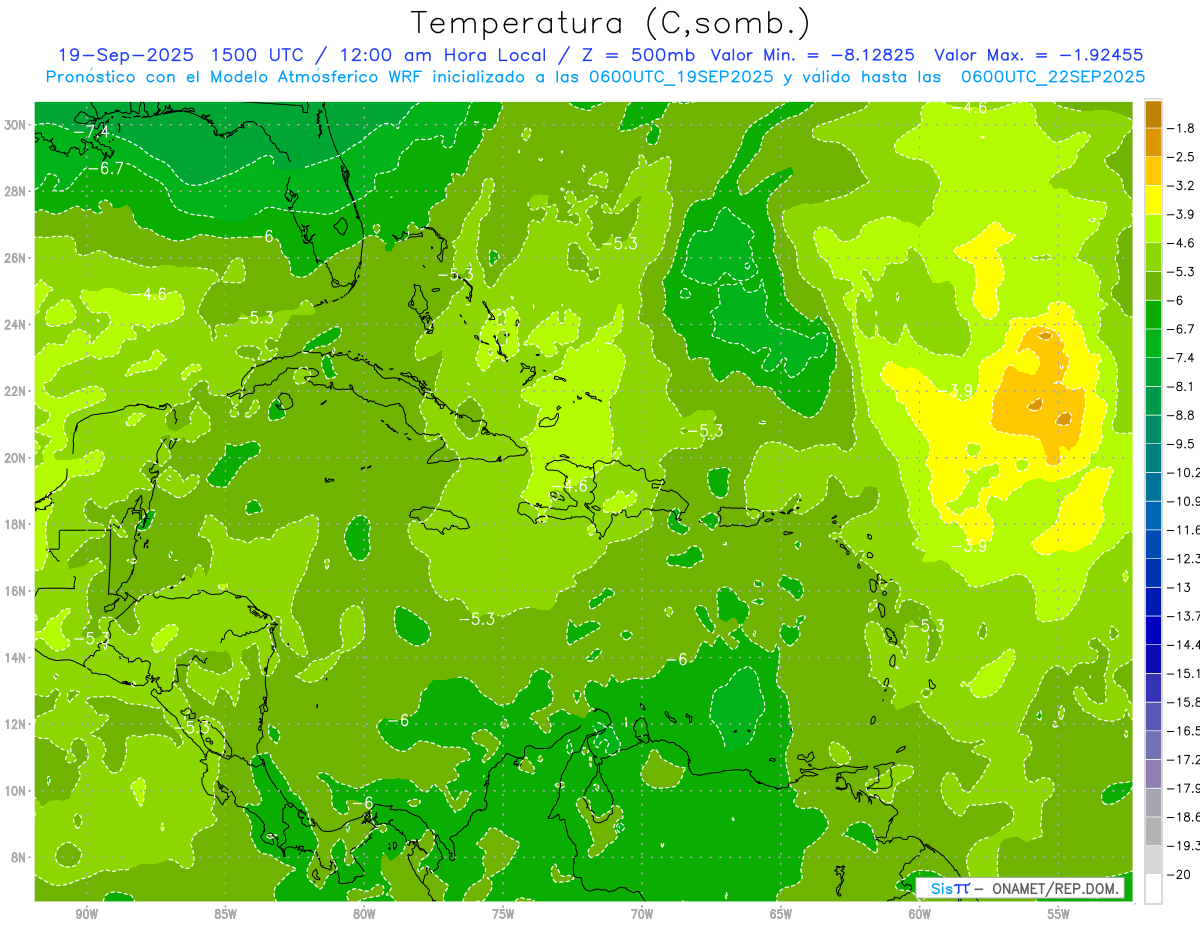This screenshot has width=1200, height=927.
Task: Click the '8N' latitude axis label
Action: (x=19, y=857)
